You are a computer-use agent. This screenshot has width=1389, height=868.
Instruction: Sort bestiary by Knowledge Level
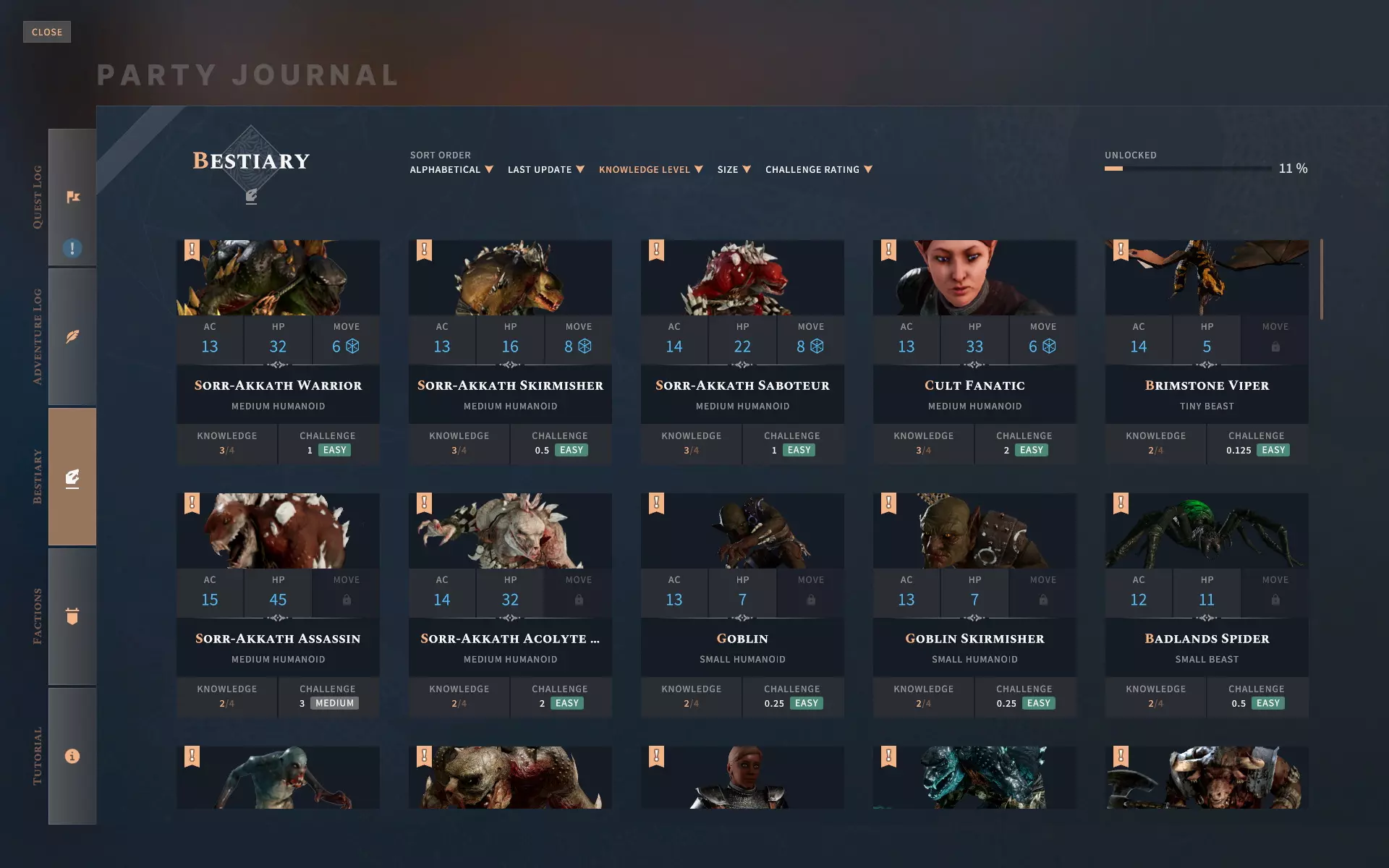(x=651, y=169)
